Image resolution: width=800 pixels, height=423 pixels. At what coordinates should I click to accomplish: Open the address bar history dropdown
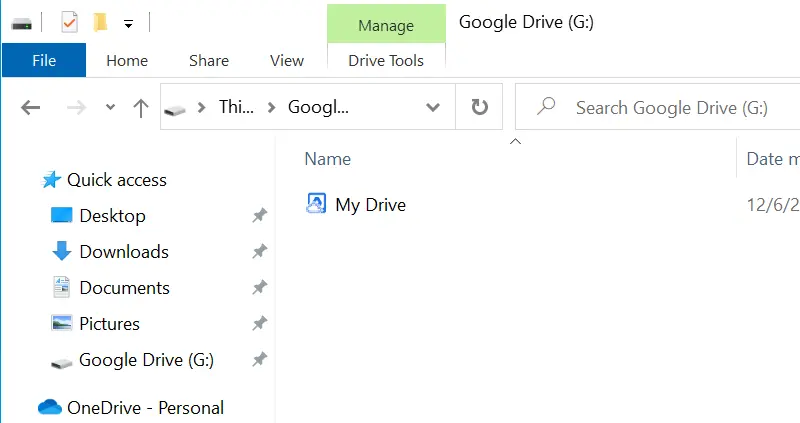click(433, 107)
